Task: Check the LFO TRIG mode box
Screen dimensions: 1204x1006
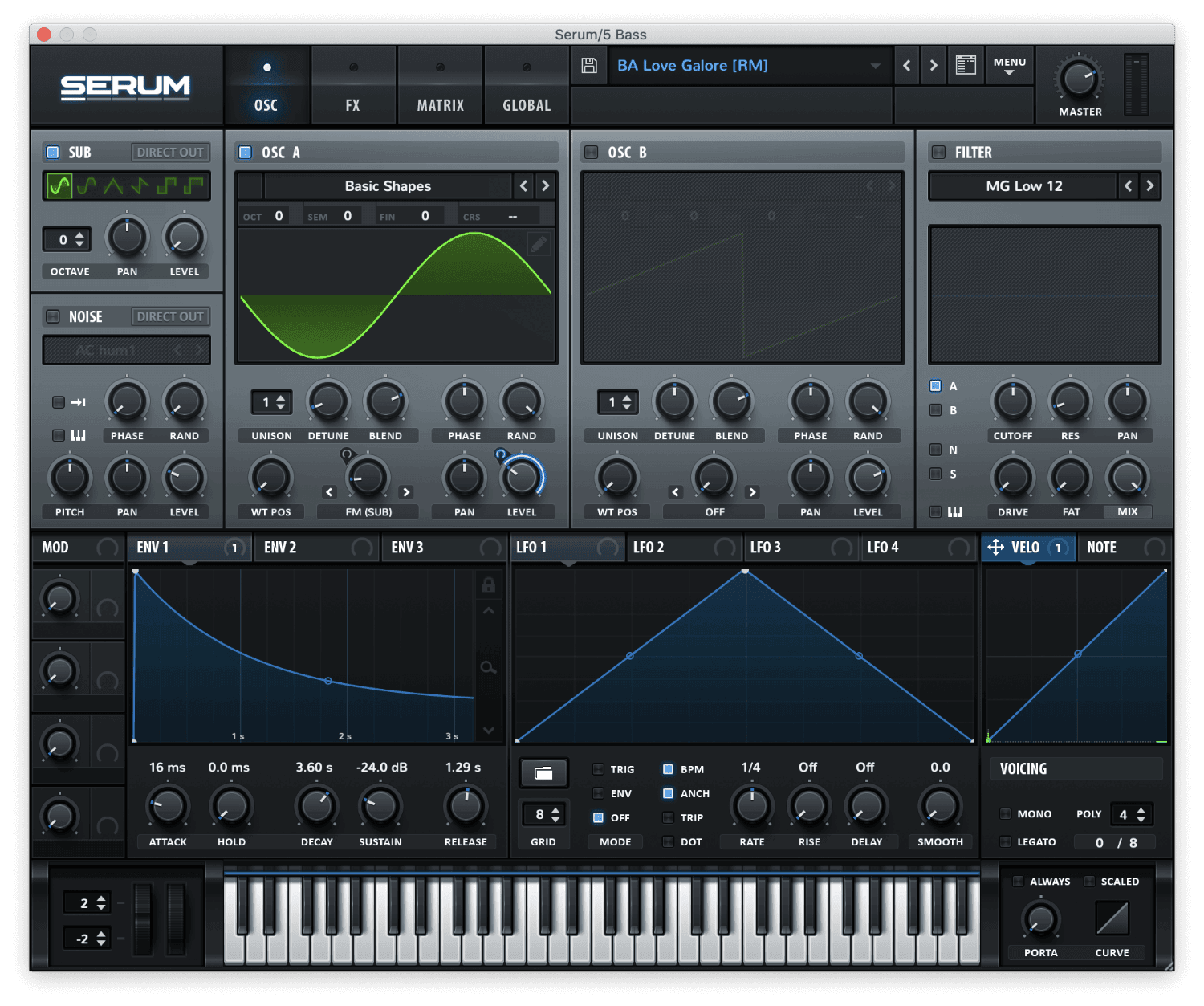Action: tap(598, 769)
